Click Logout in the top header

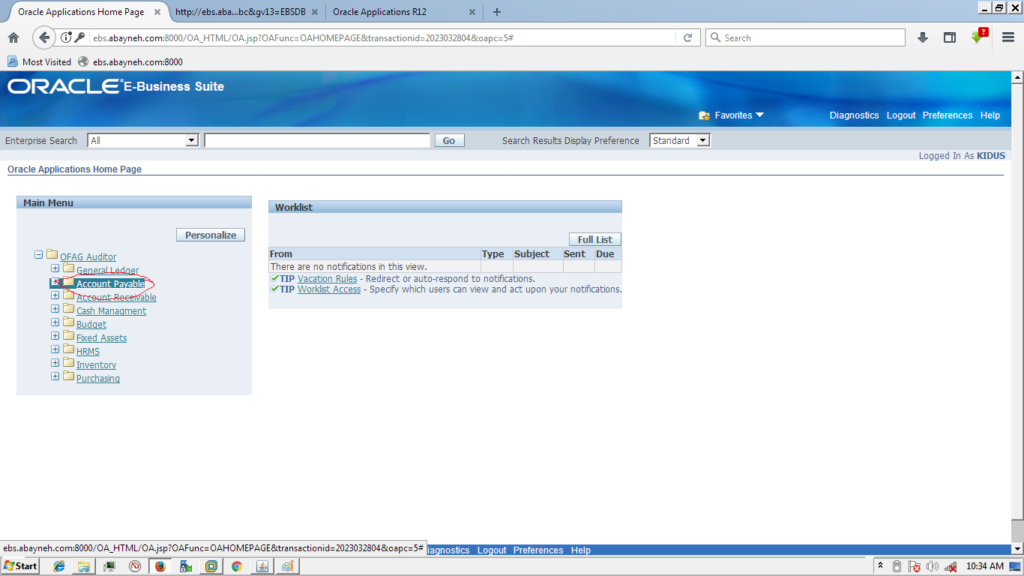(901, 116)
